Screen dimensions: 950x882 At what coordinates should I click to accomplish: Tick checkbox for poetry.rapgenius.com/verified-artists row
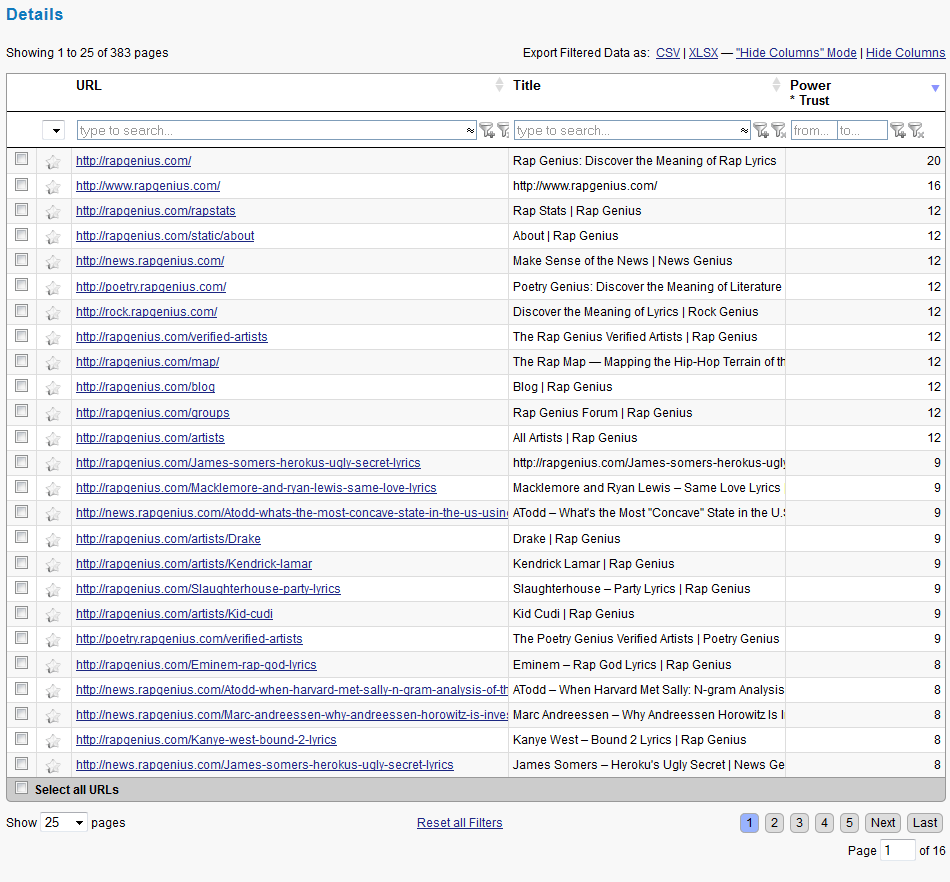[22, 637]
